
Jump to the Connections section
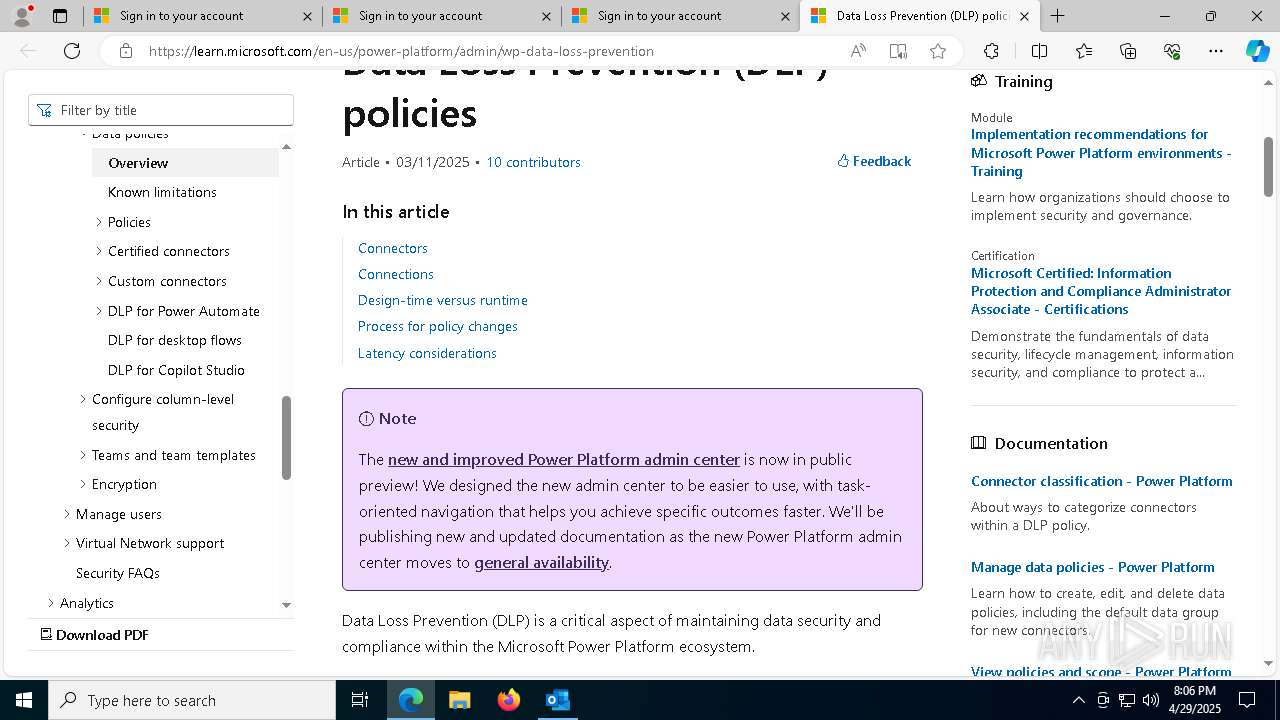coord(396,274)
